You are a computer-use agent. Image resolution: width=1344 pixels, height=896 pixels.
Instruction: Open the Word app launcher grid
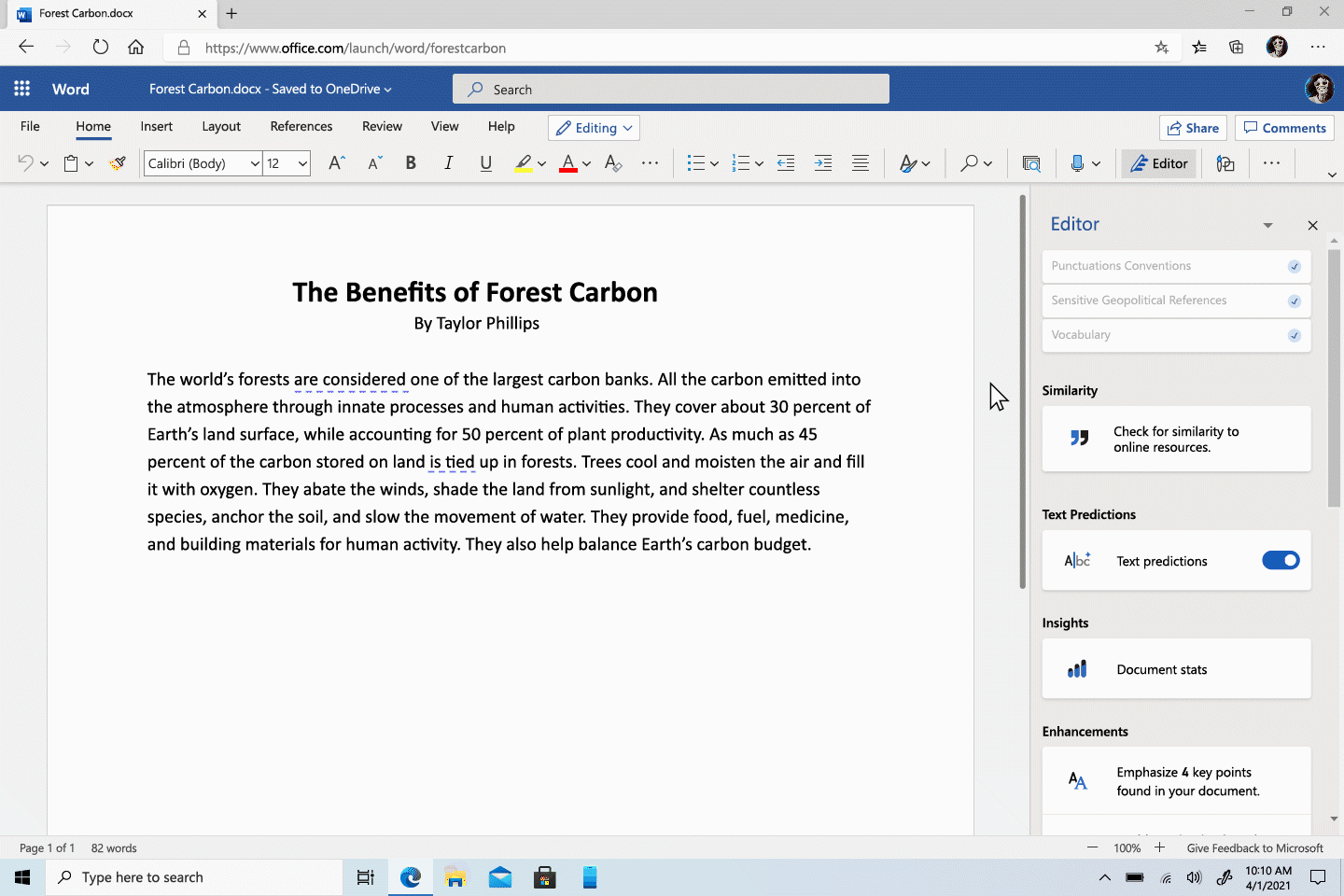pyautogui.click(x=21, y=89)
